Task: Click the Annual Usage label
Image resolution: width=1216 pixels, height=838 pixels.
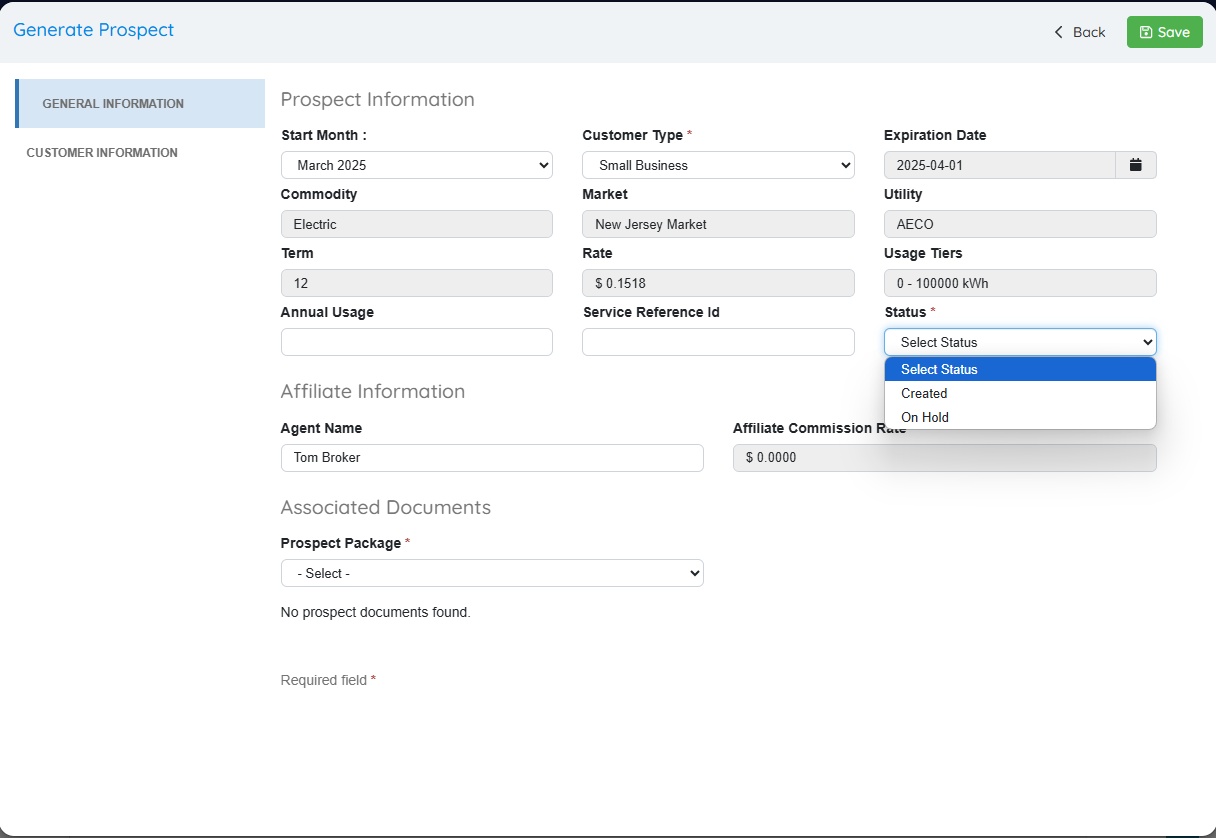Action: [x=327, y=312]
